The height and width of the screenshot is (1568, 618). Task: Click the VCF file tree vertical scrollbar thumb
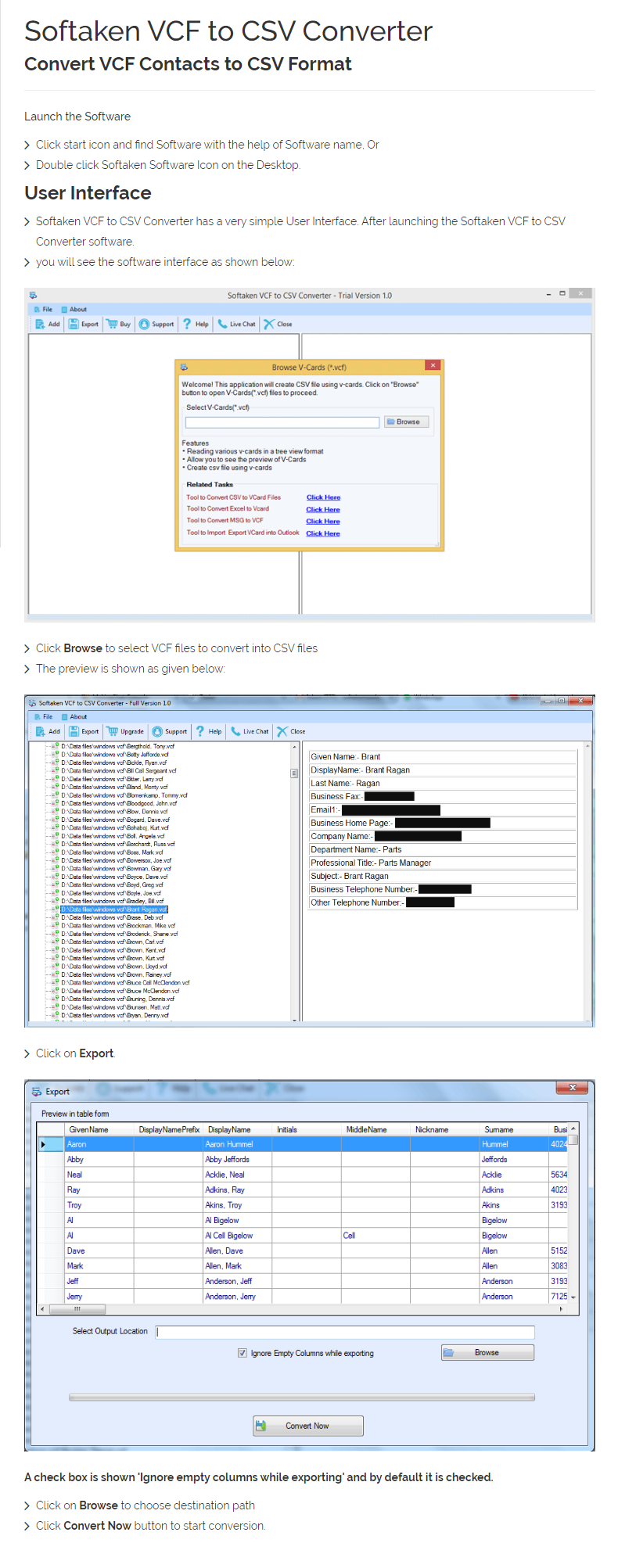295,773
